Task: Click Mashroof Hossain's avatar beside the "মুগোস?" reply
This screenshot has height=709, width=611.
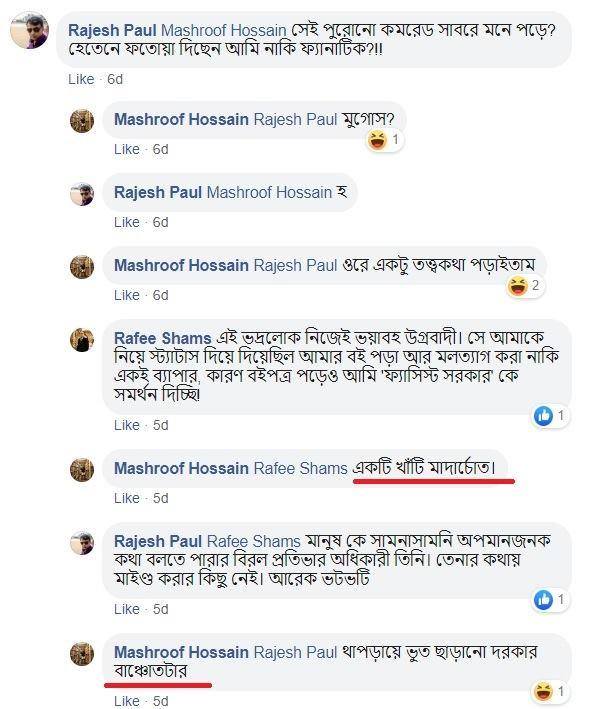Action: (82, 120)
